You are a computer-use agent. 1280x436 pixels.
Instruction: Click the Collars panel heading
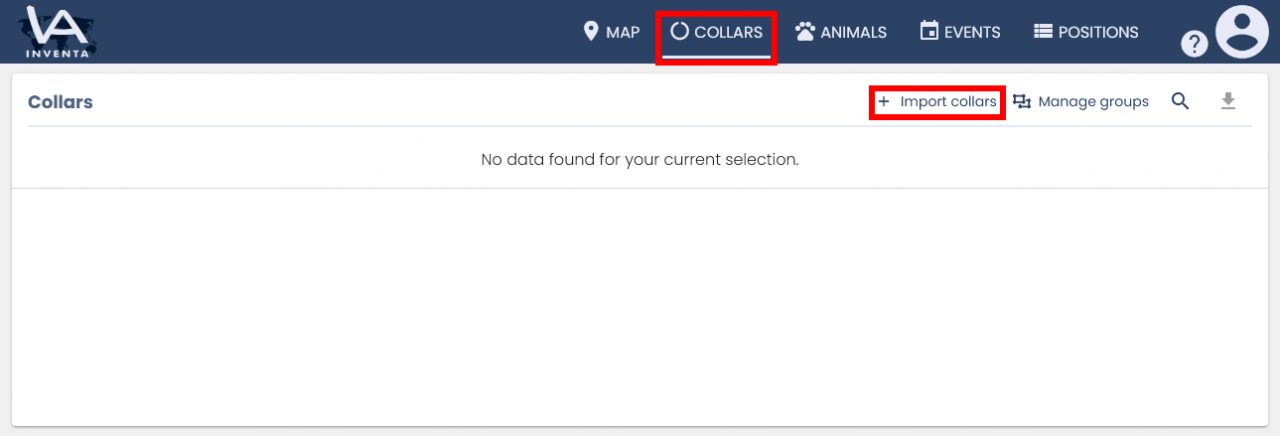[60, 102]
